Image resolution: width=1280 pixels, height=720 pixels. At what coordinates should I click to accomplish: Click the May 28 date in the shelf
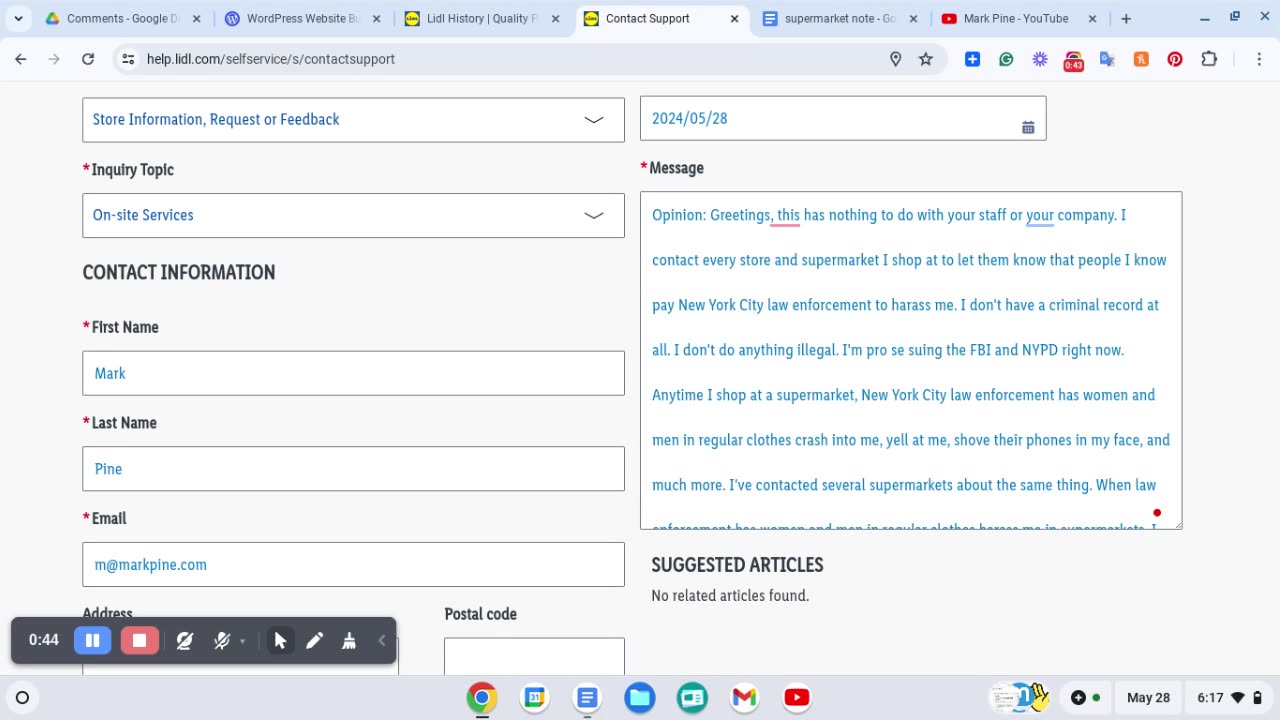[1148, 698]
